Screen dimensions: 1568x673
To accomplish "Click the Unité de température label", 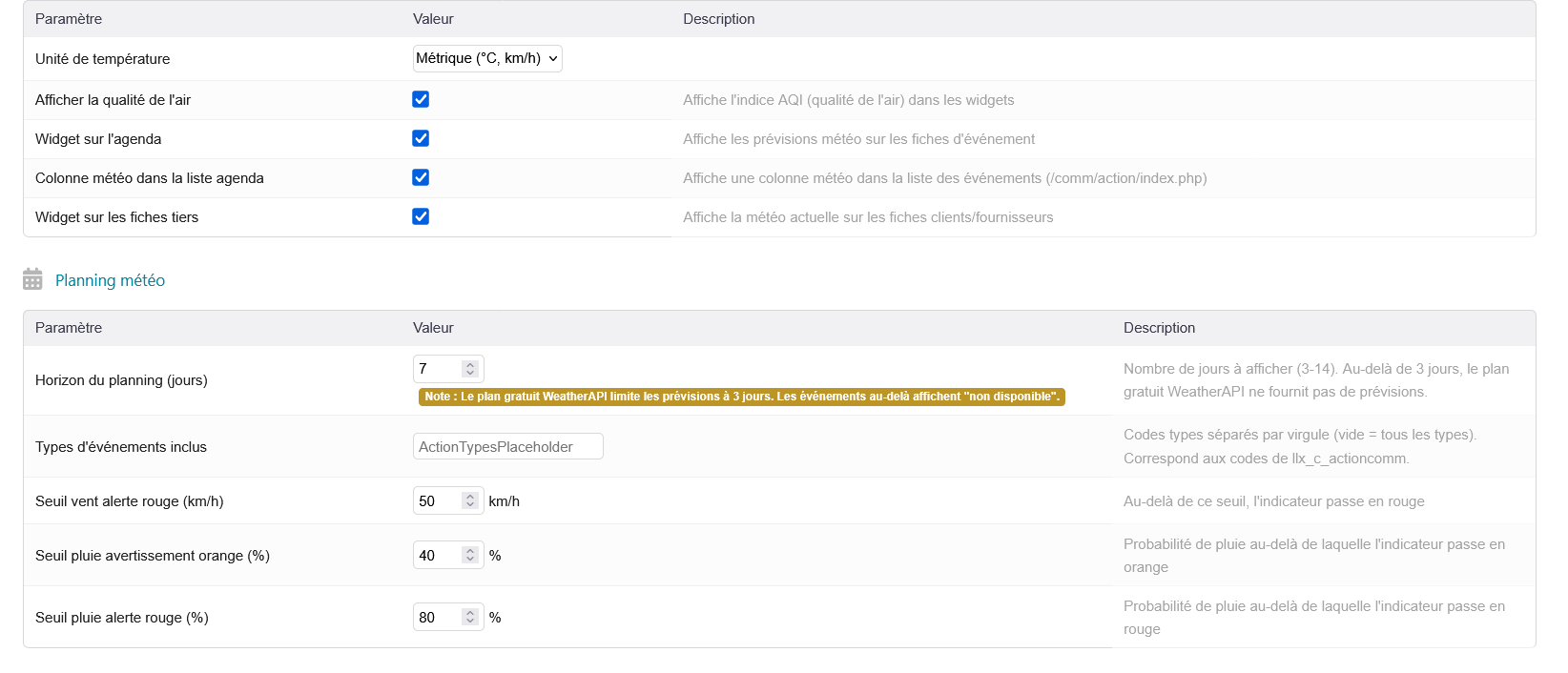I will point(102,59).
